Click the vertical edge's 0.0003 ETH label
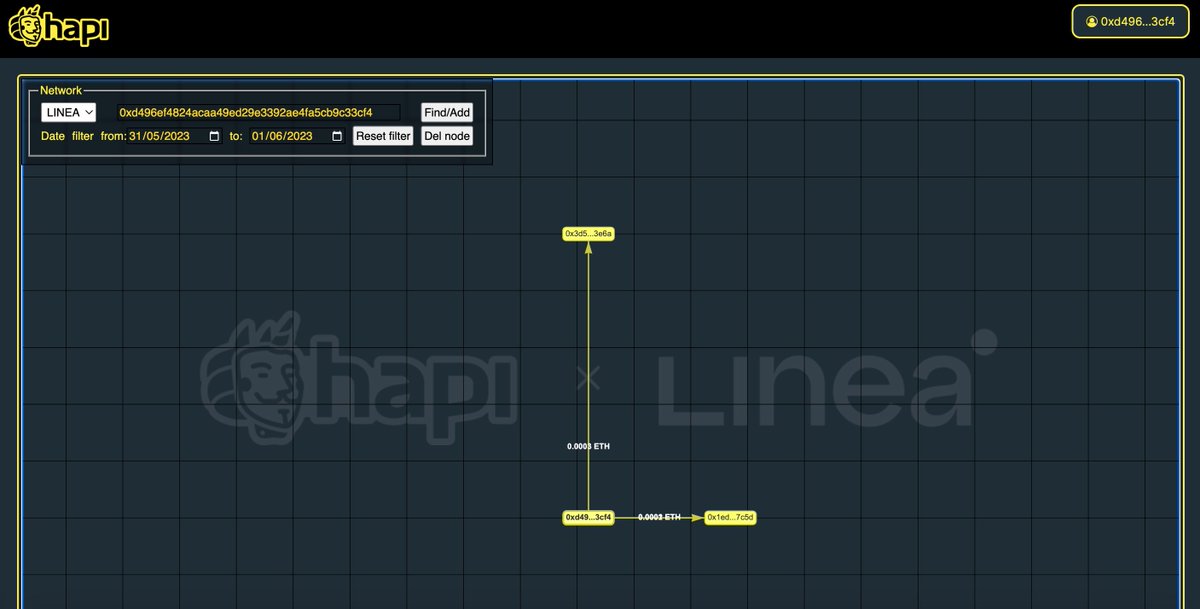This screenshot has height=609, width=1200. [588, 446]
